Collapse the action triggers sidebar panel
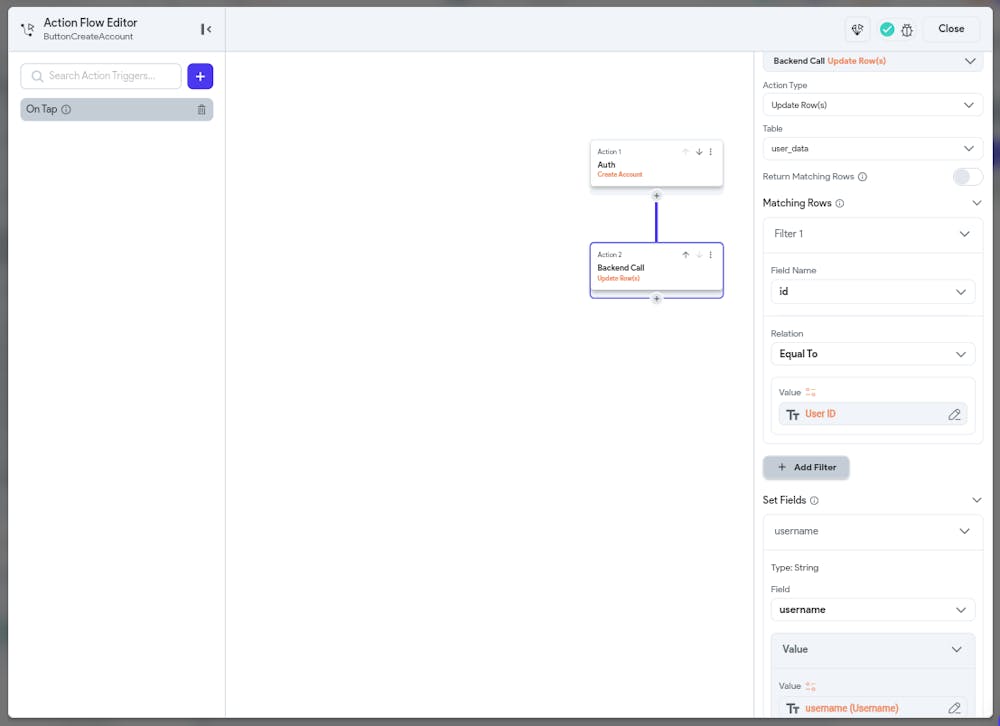 coord(205,29)
